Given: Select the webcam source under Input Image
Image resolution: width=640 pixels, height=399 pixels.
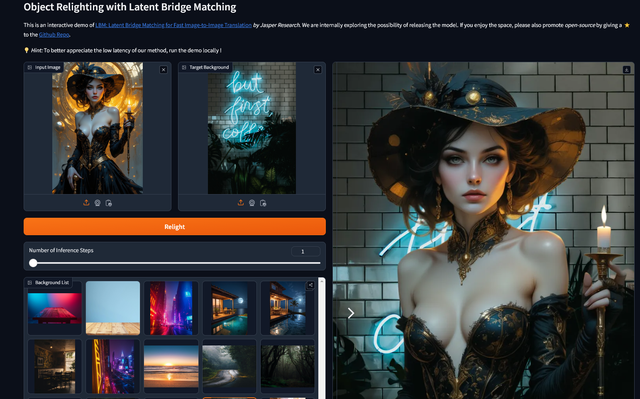Looking at the screenshot, I should (97, 203).
